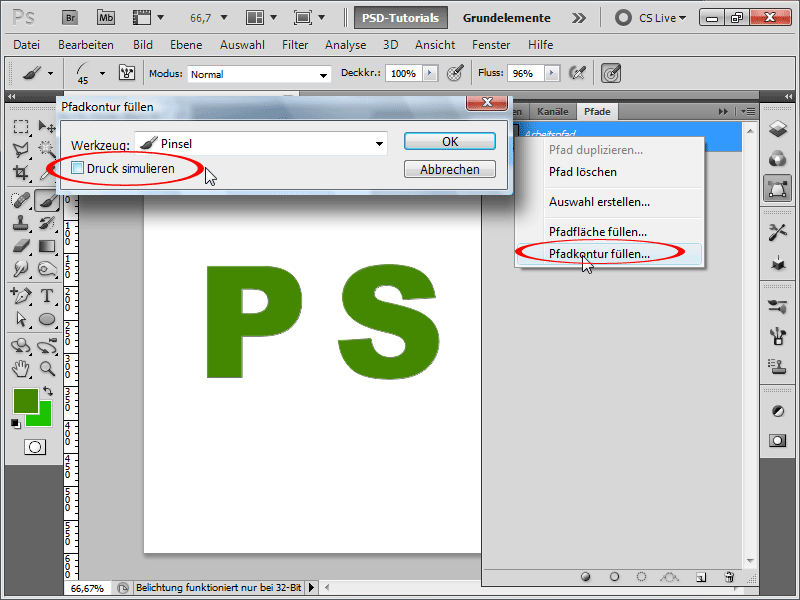Select the Pen tool

pyautogui.click(x=21, y=295)
